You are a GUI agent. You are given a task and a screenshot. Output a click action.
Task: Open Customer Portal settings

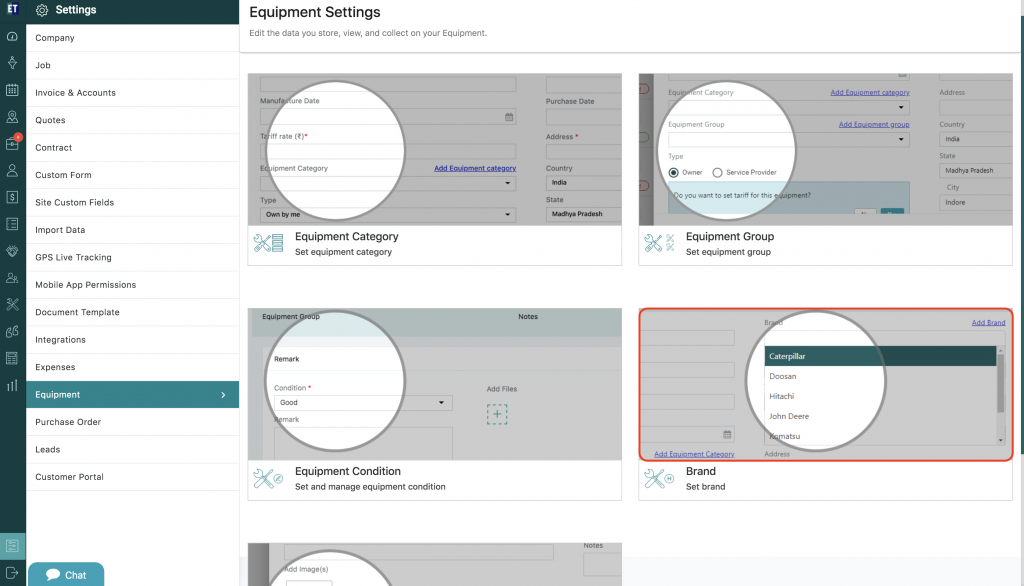coord(133,477)
